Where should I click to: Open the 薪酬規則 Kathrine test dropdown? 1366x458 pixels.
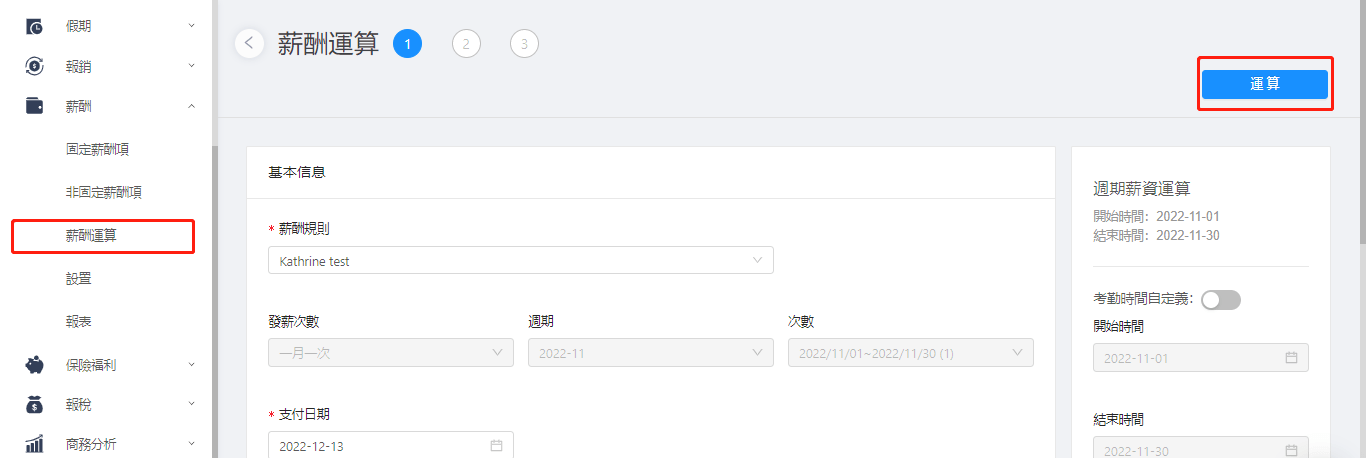(x=521, y=261)
